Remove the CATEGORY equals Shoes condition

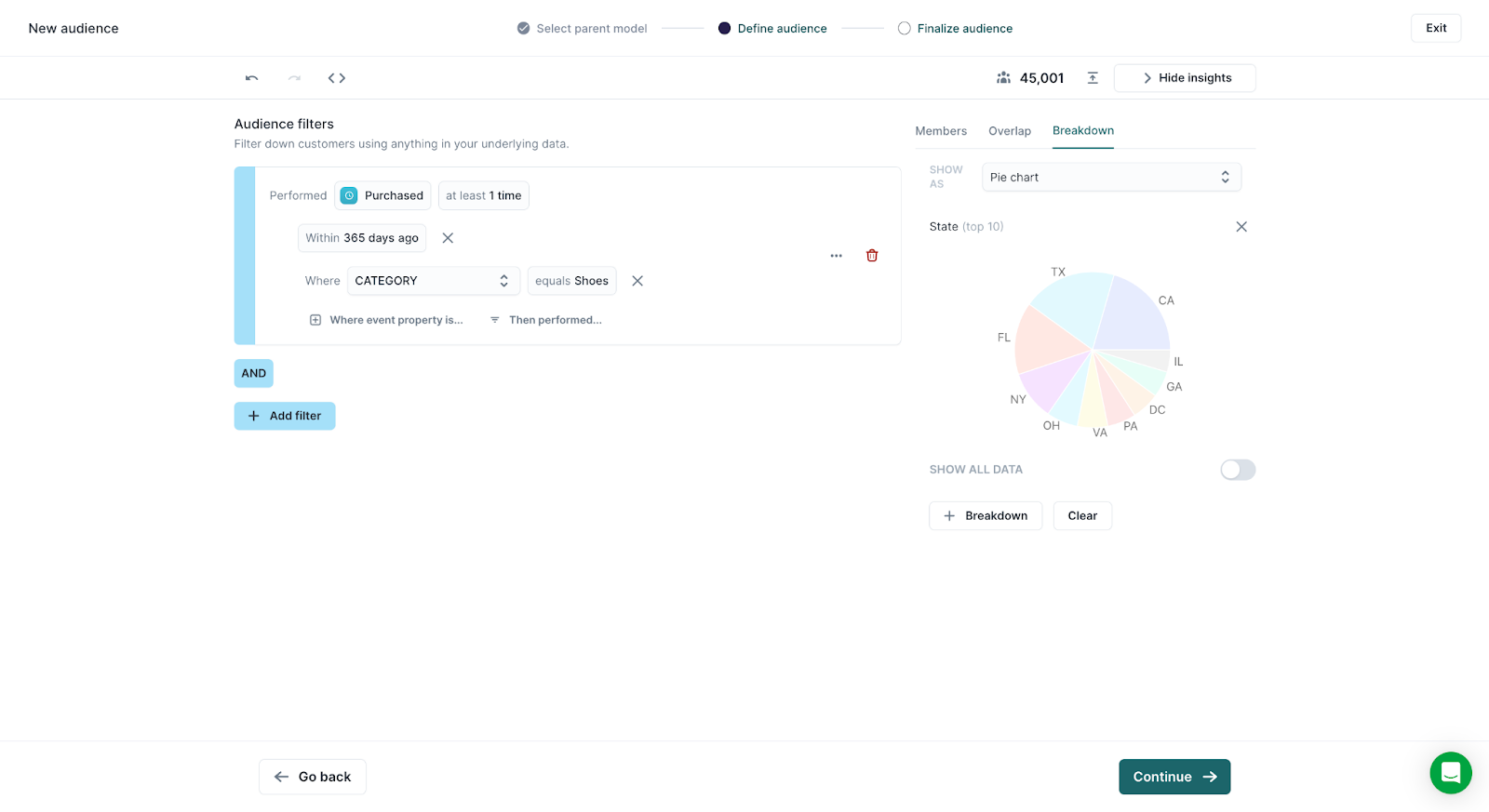(x=637, y=281)
